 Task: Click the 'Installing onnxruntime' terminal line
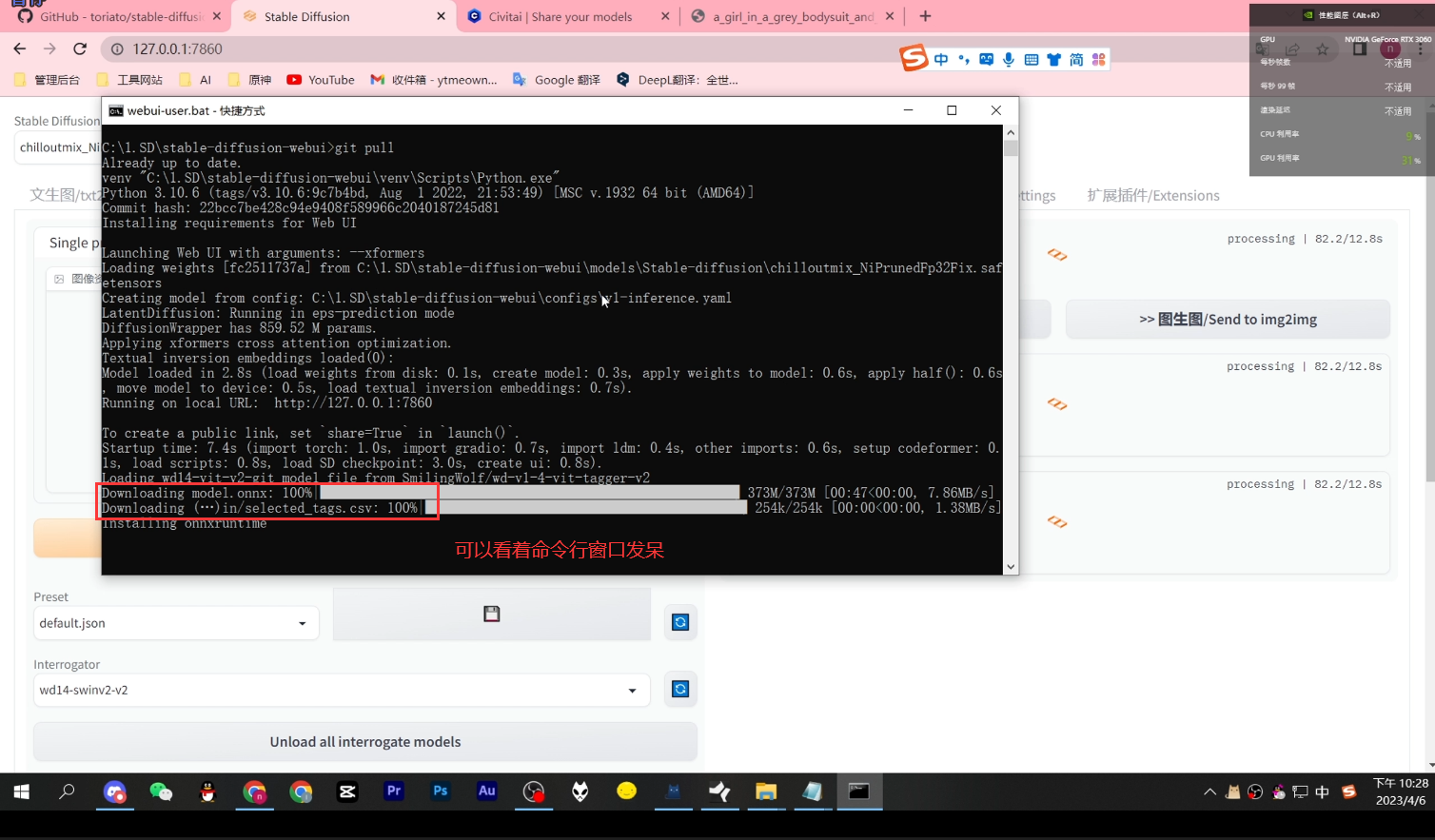coord(185,523)
